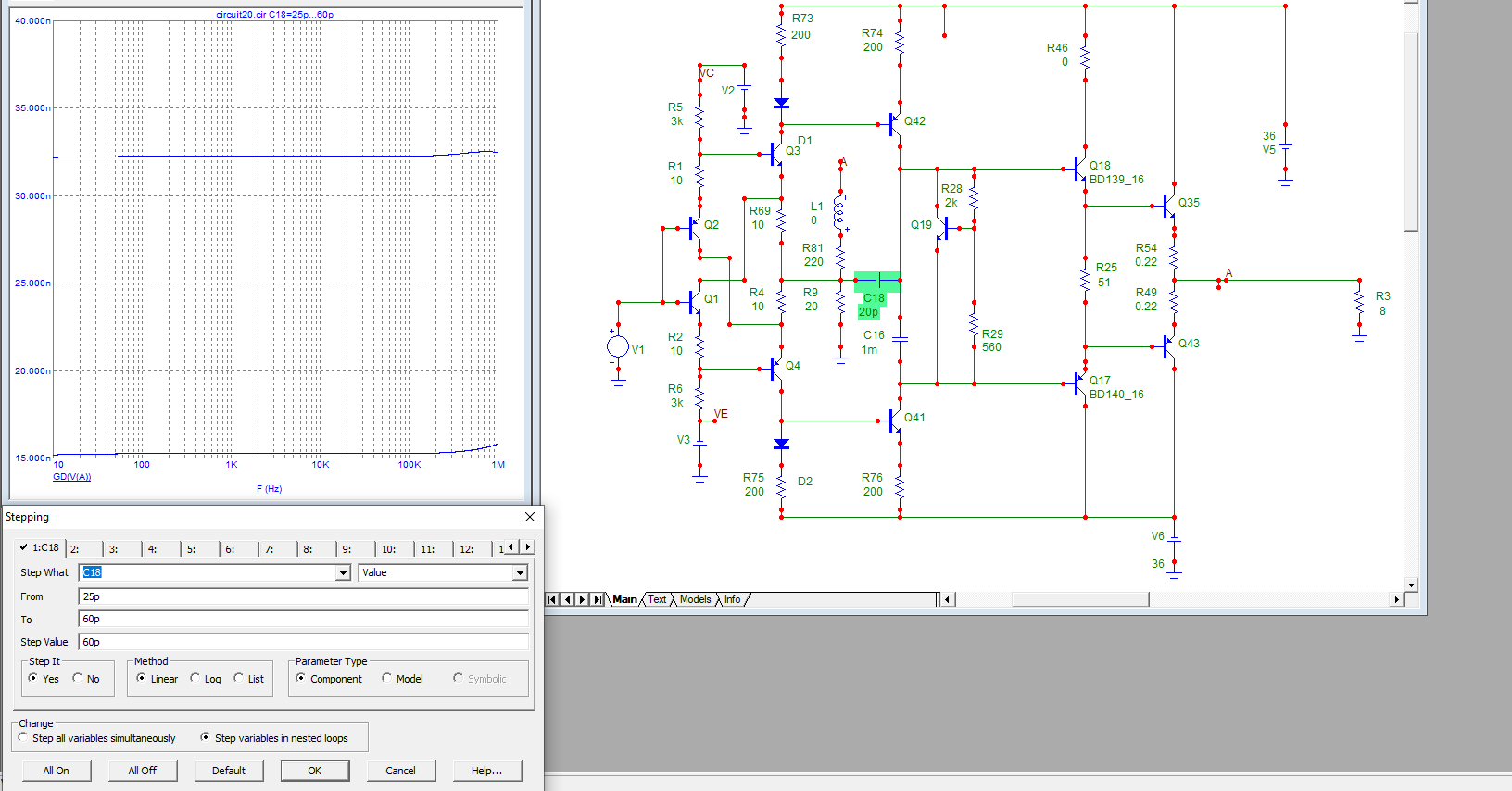Select the D1 diode symbol
The width and height of the screenshot is (1512, 791).
pos(781,104)
